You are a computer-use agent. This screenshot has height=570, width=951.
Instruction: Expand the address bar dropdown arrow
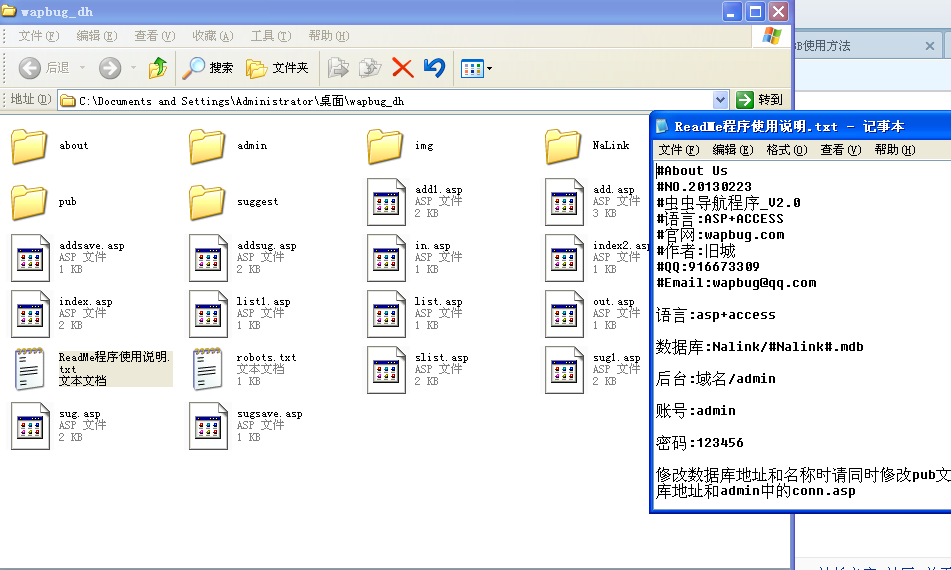(720, 100)
